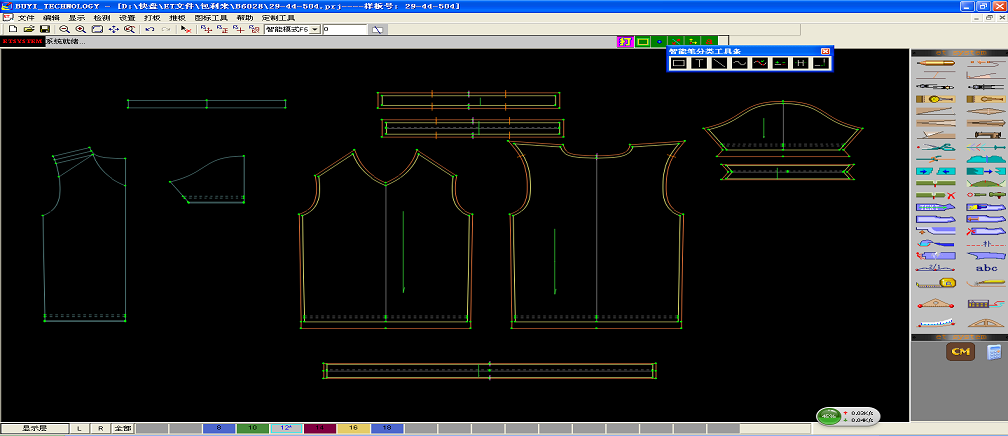1008x436 pixels.
Task: Select the triangle set-square tool
Action: [935, 303]
